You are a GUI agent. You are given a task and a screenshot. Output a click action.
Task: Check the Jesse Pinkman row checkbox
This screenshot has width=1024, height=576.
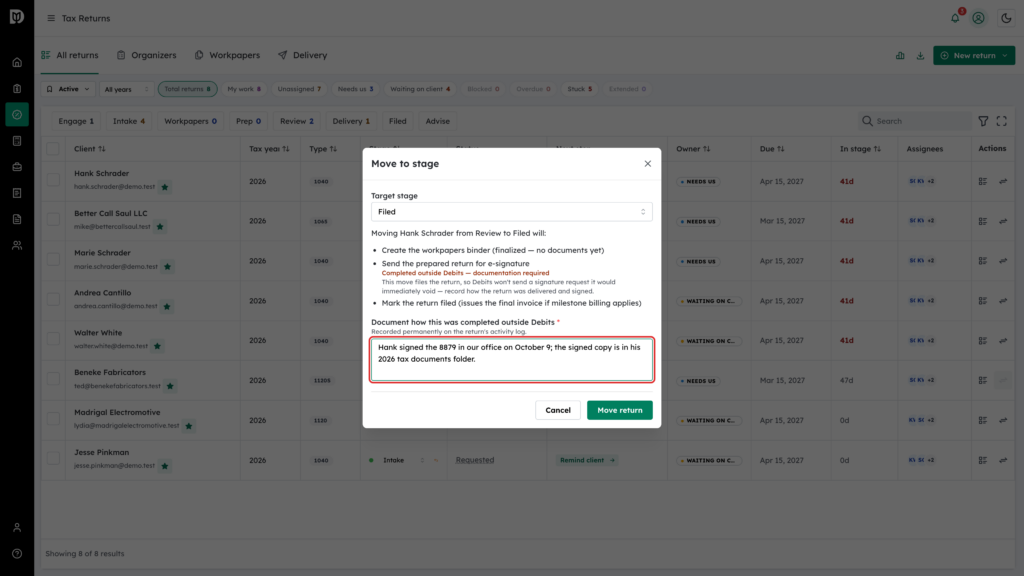coord(53,458)
